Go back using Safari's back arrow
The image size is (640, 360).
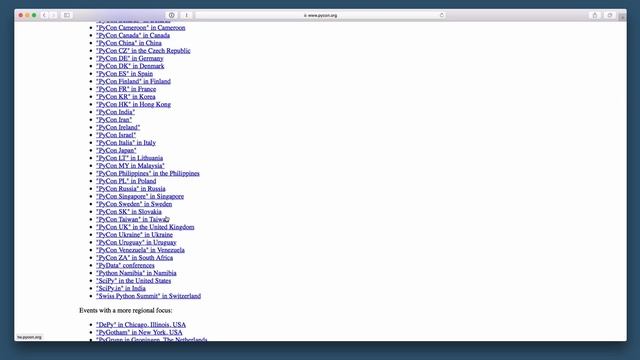44,16
